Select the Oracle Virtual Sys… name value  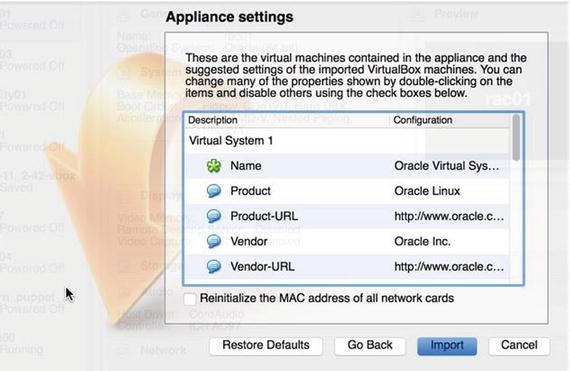coord(447,166)
